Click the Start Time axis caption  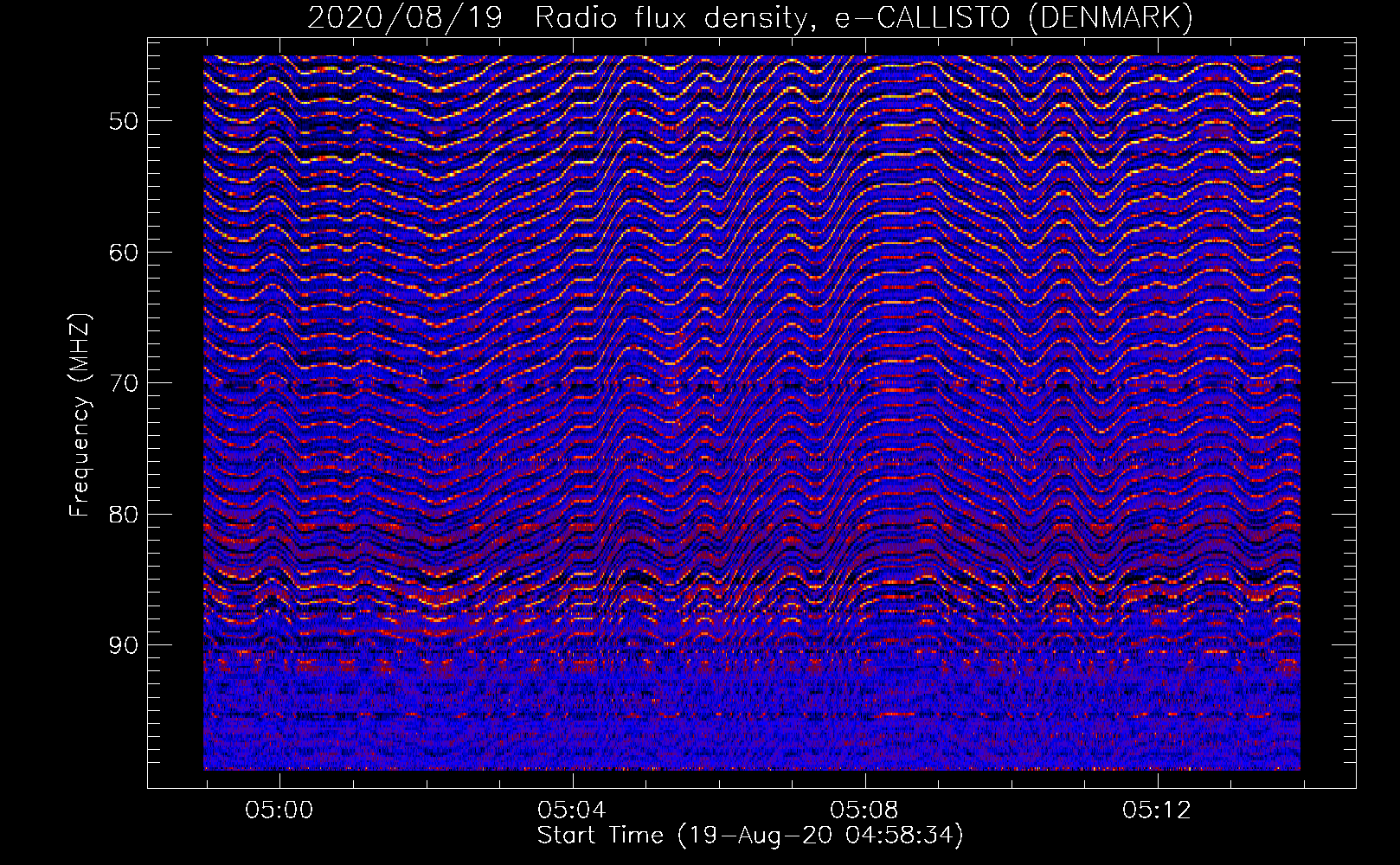pos(750,836)
